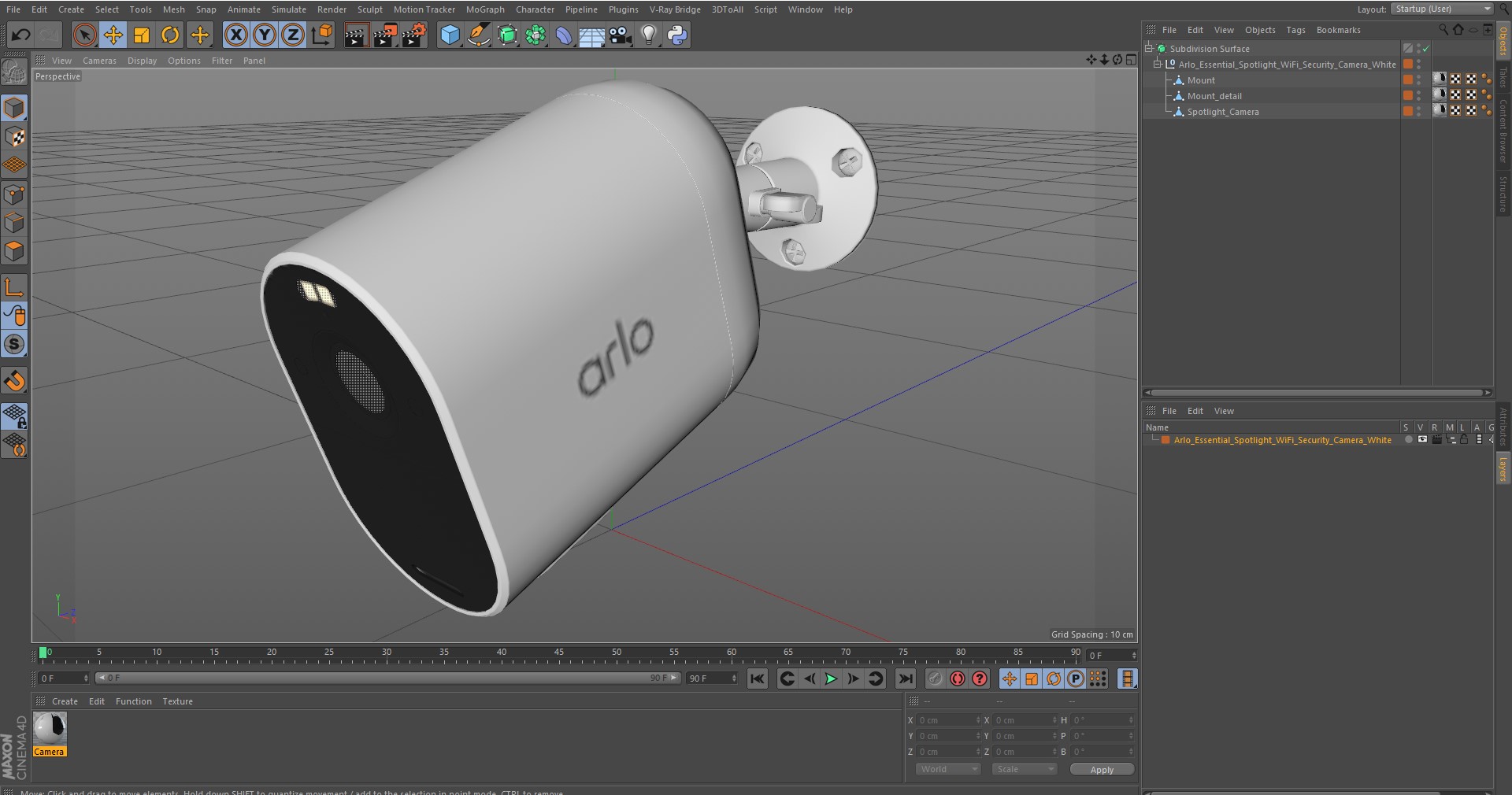Switch to Texture mode in left toolbar

[x=14, y=137]
